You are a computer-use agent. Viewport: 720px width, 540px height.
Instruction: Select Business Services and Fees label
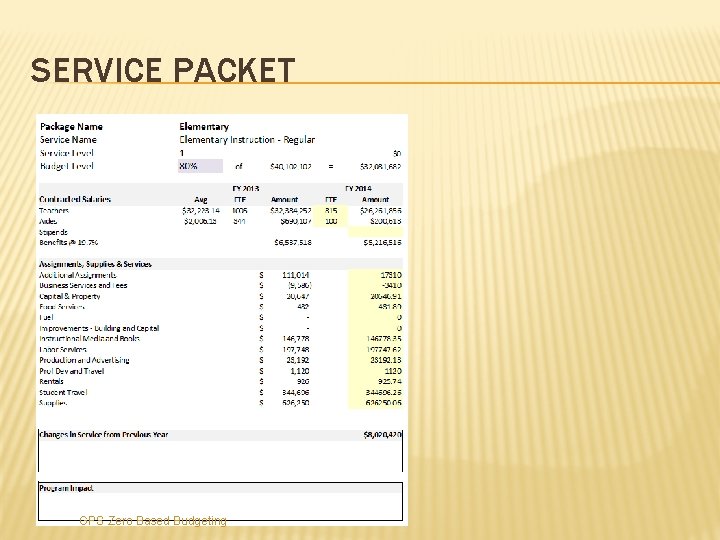click(x=83, y=286)
